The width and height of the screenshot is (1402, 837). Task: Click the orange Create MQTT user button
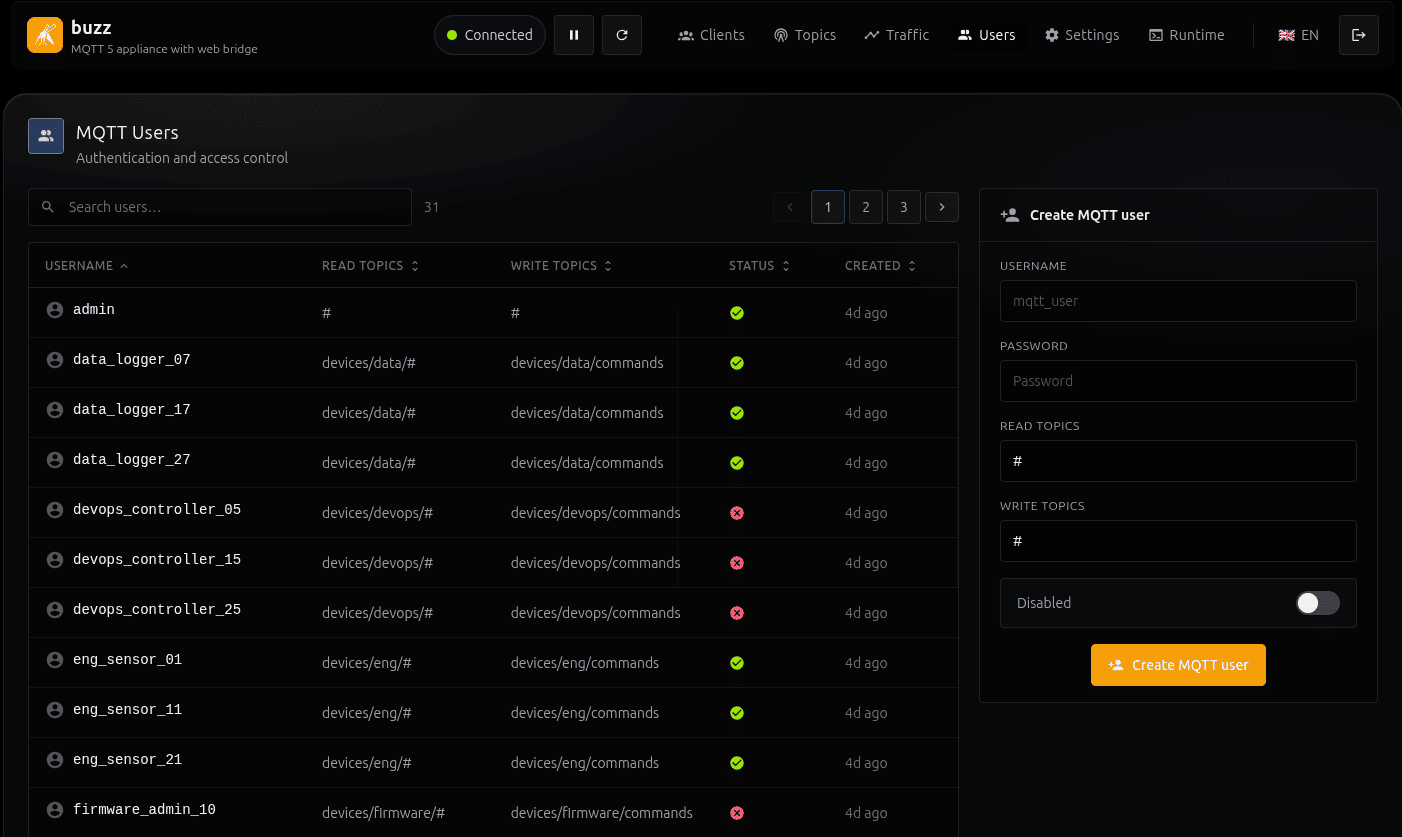pos(1178,665)
